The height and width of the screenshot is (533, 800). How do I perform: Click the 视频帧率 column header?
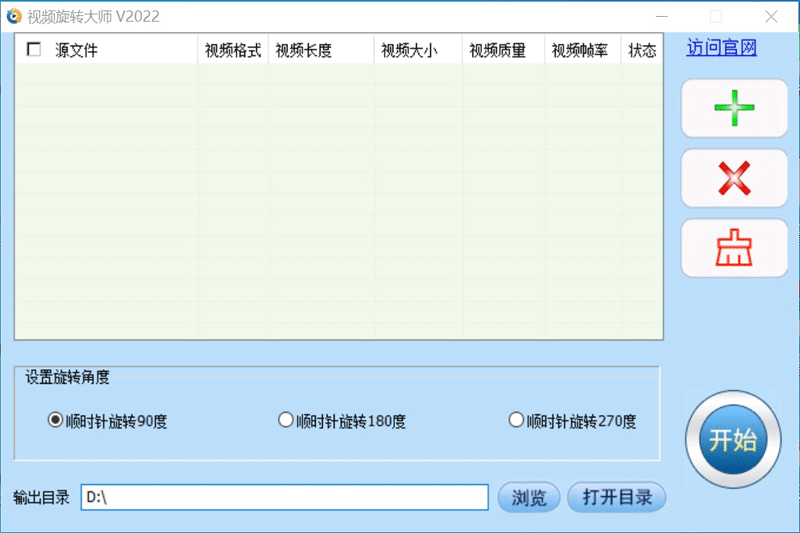(x=580, y=50)
